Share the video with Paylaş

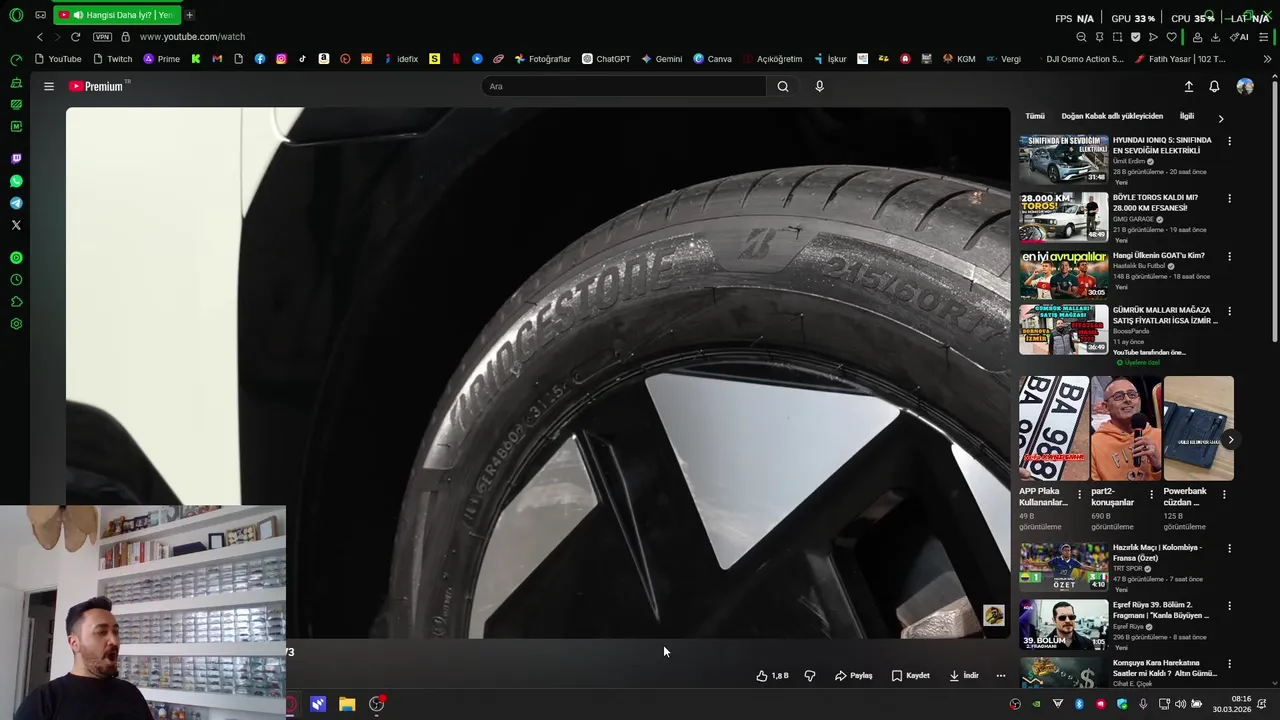(853, 675)
